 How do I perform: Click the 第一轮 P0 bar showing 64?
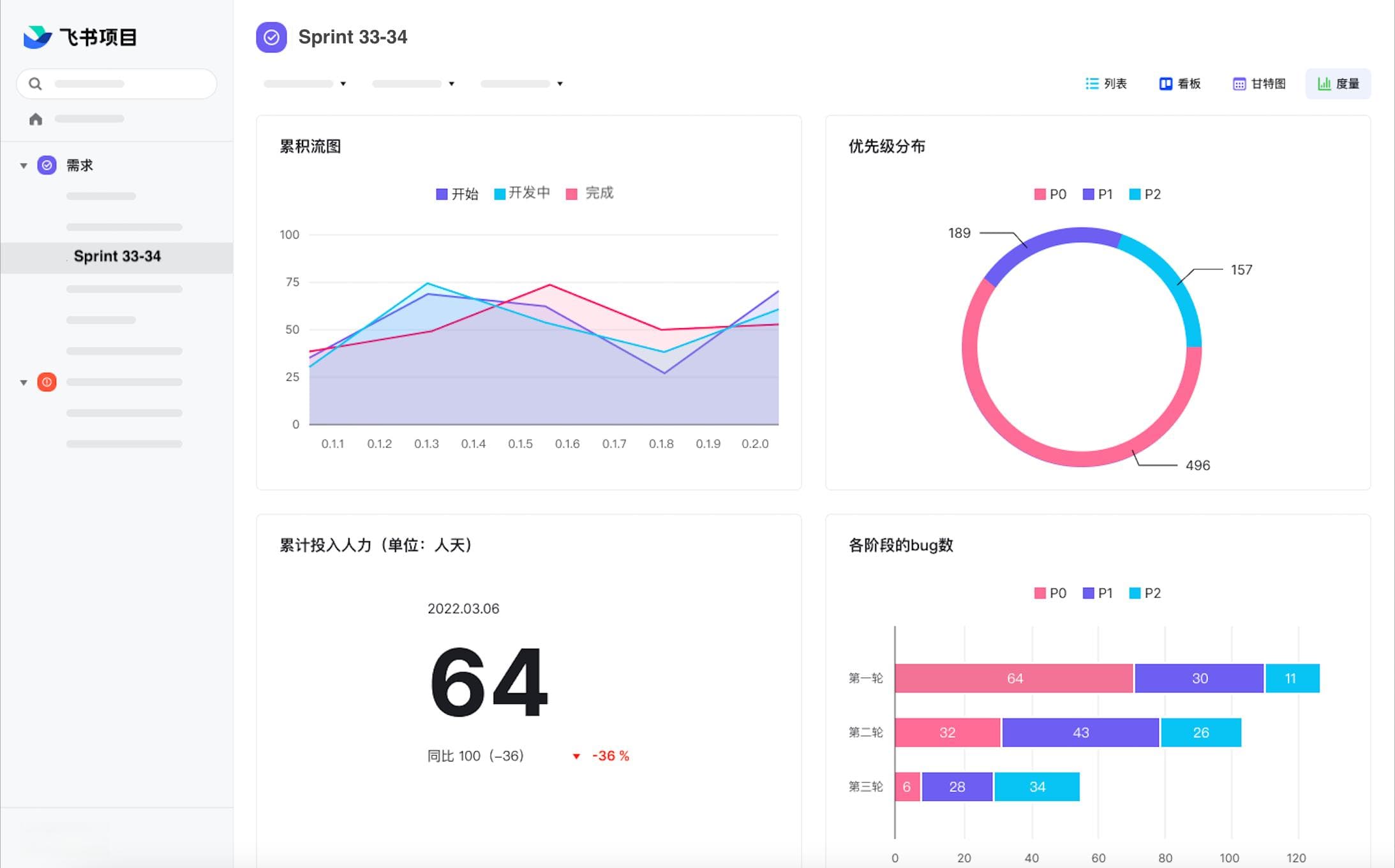(1014, 678)
